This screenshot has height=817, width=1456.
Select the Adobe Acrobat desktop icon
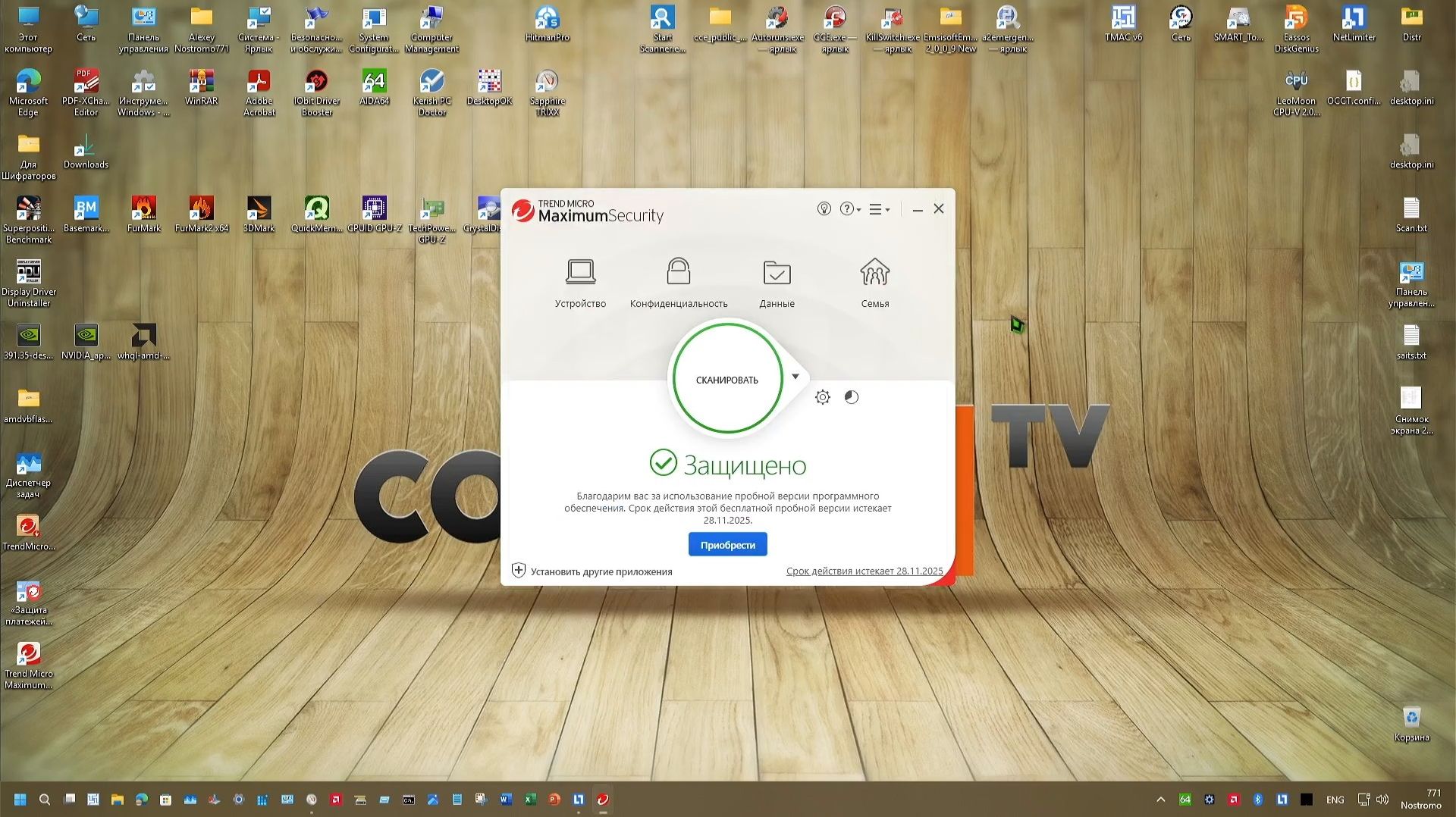point(259,93)
